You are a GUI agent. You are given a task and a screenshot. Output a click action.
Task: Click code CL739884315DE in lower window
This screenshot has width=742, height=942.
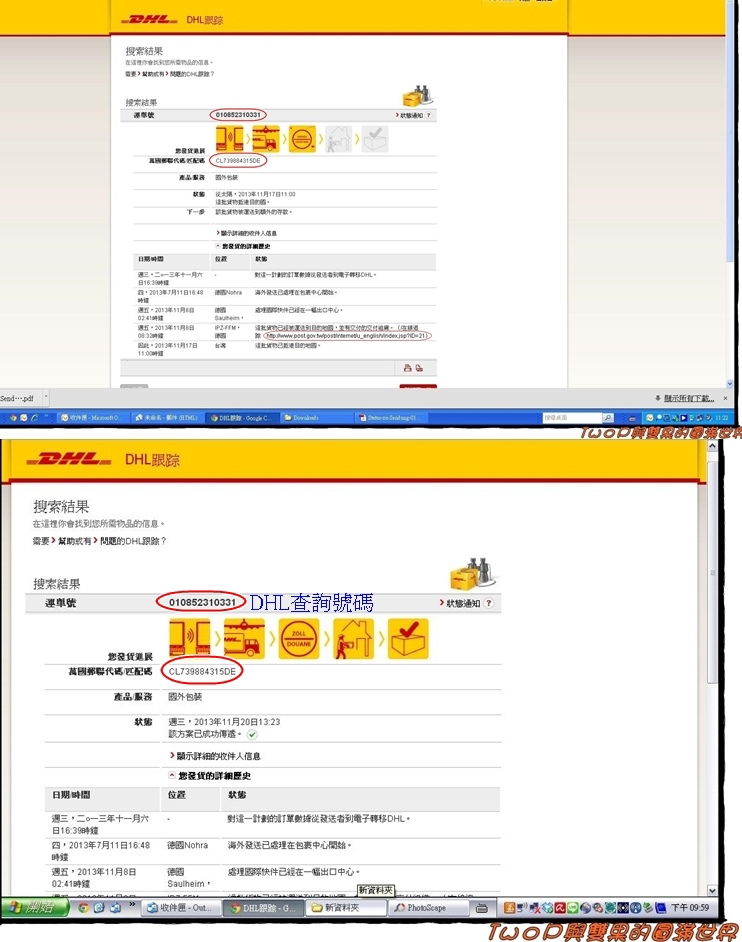(x=202, y=672)
